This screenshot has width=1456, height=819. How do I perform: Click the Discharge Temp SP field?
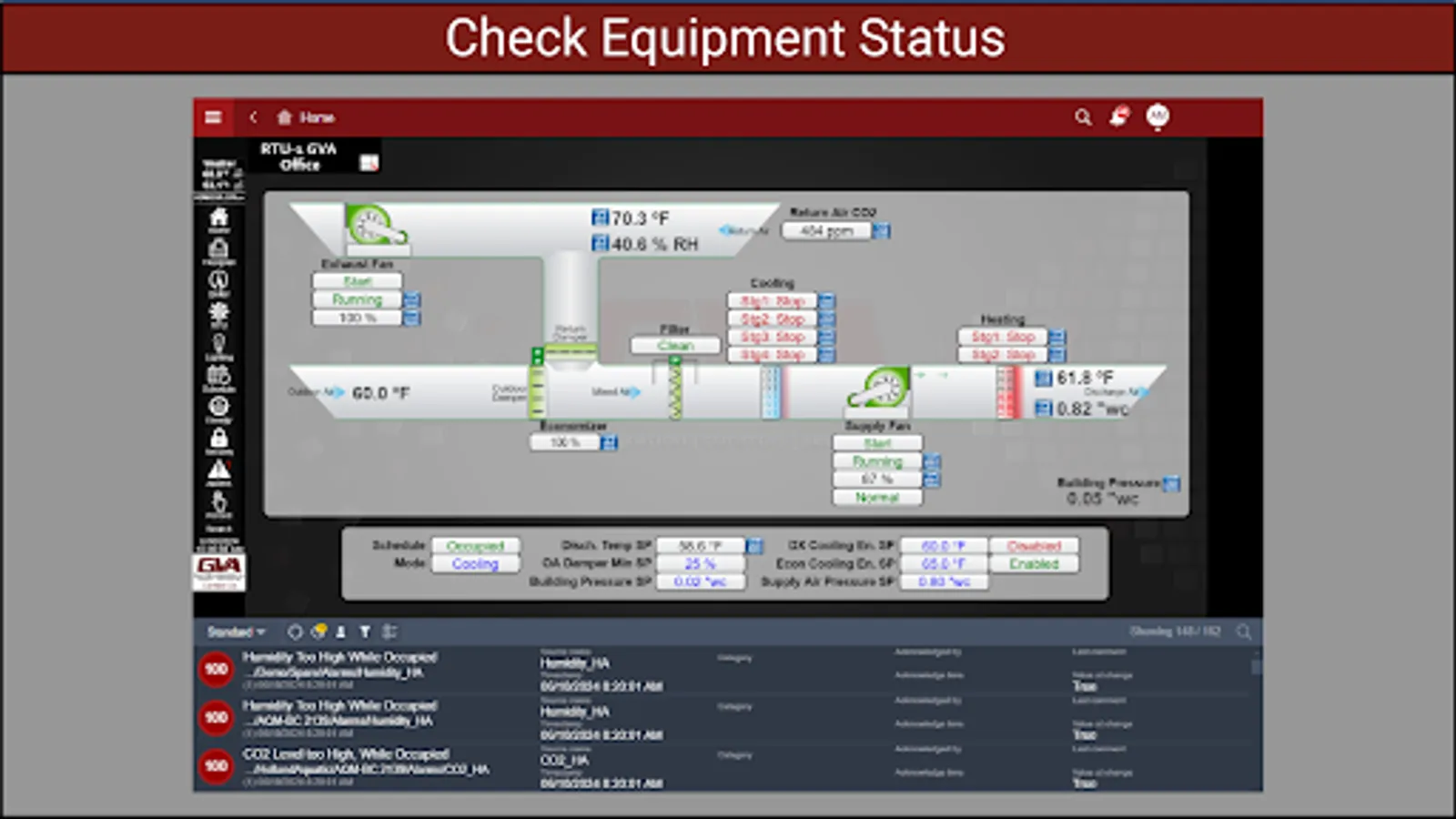click(x=700, y=545)
